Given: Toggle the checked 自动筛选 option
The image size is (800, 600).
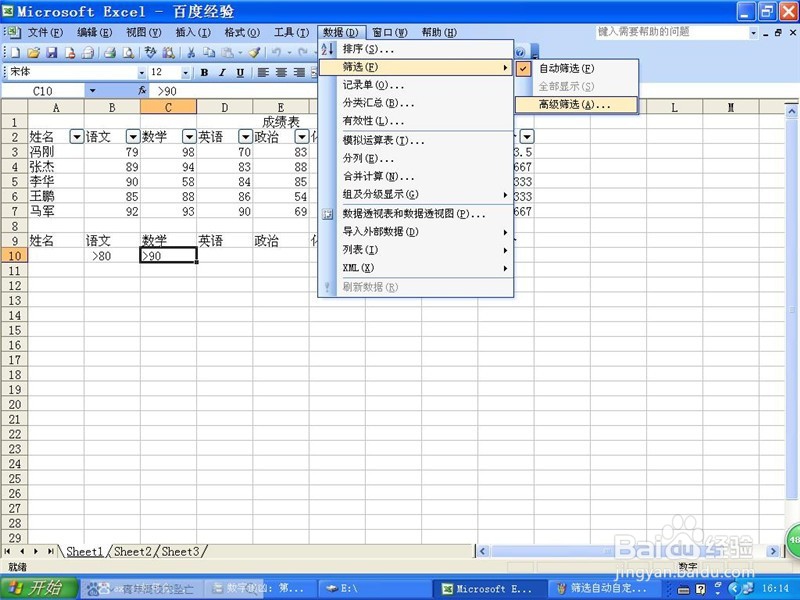Looking at the screenshot, I should (577, 68).
